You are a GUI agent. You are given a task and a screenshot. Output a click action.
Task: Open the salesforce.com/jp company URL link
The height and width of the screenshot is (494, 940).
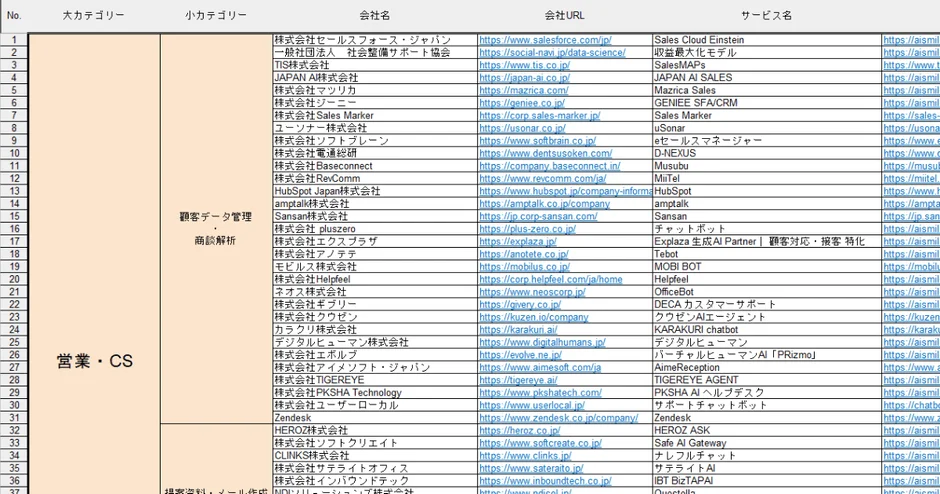pos(545,40)
